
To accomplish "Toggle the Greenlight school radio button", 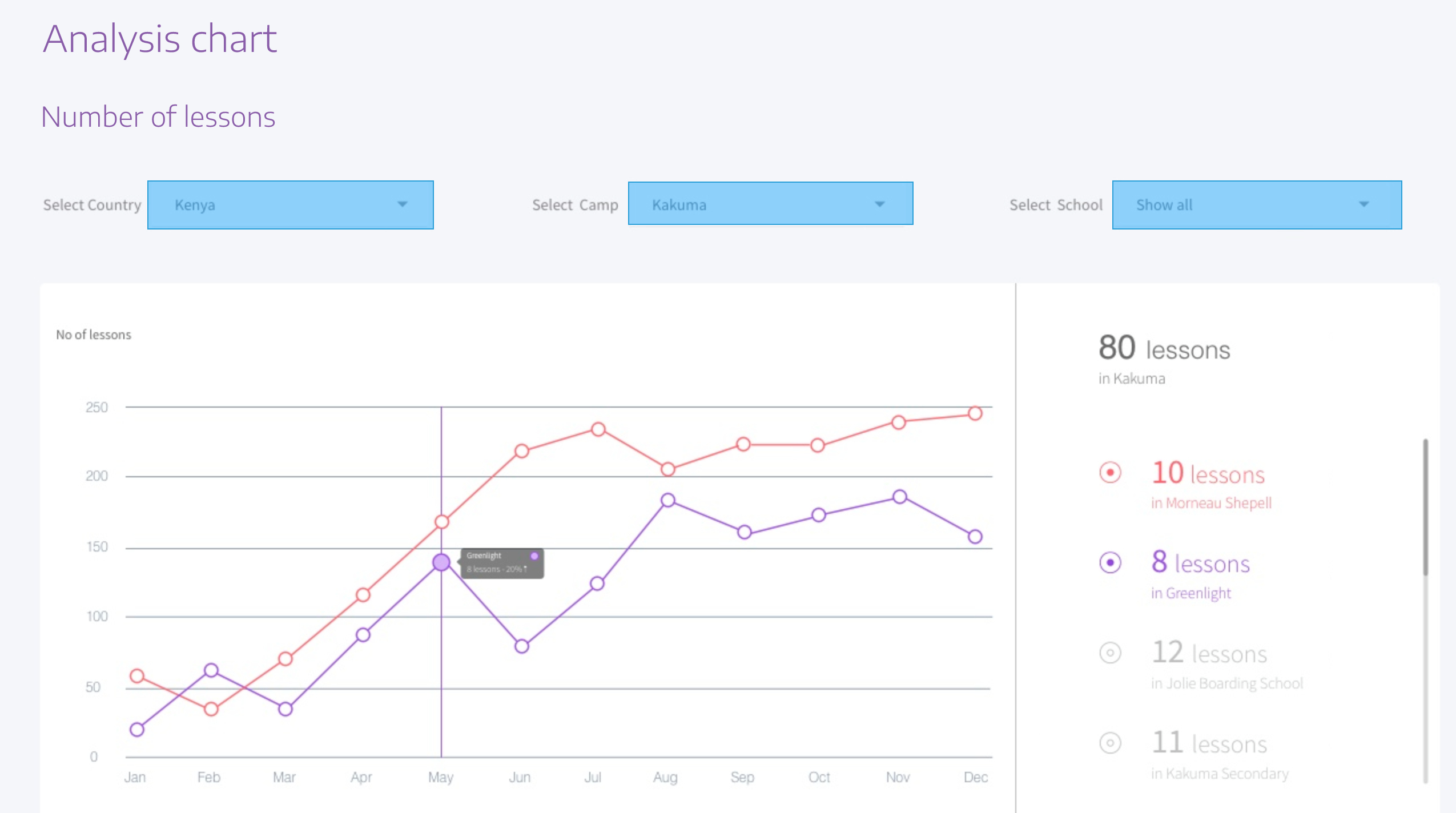I will [x=1110, y=563].
